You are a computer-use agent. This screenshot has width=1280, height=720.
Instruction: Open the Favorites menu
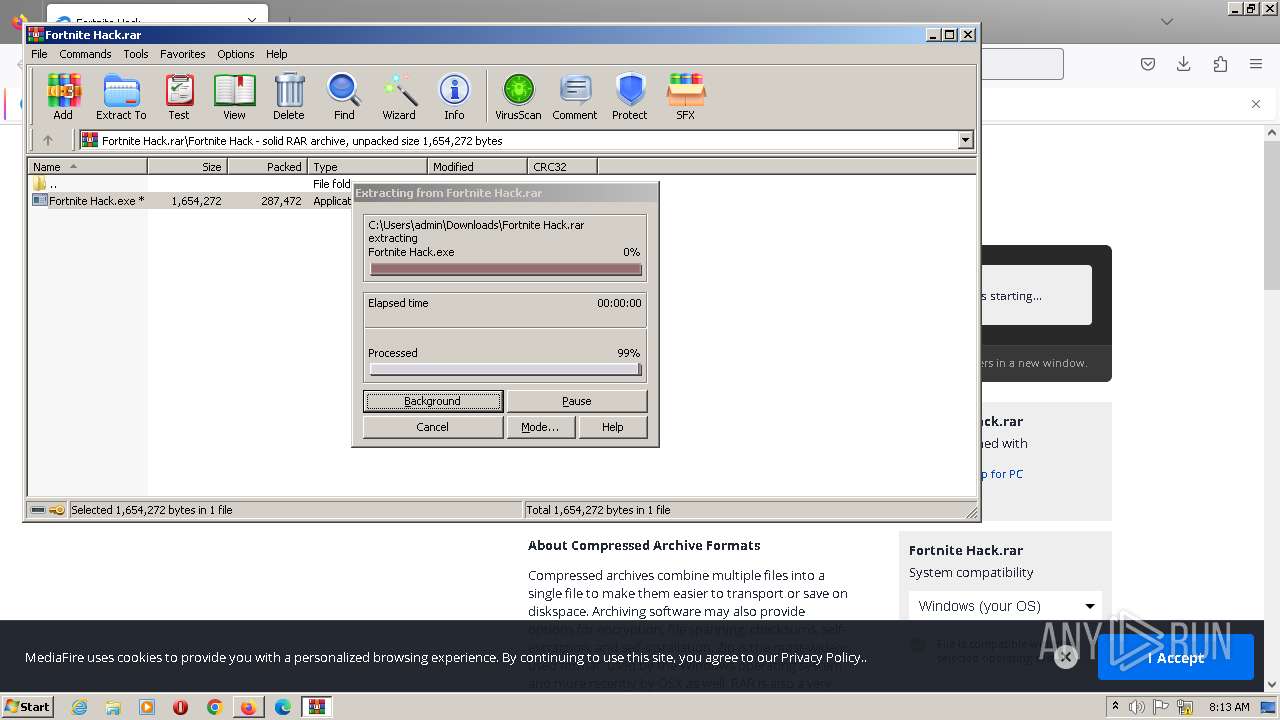pos(183,54)
